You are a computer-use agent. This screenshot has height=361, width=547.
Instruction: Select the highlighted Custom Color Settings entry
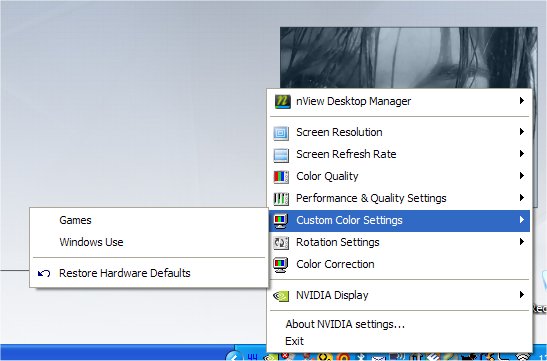399,220
